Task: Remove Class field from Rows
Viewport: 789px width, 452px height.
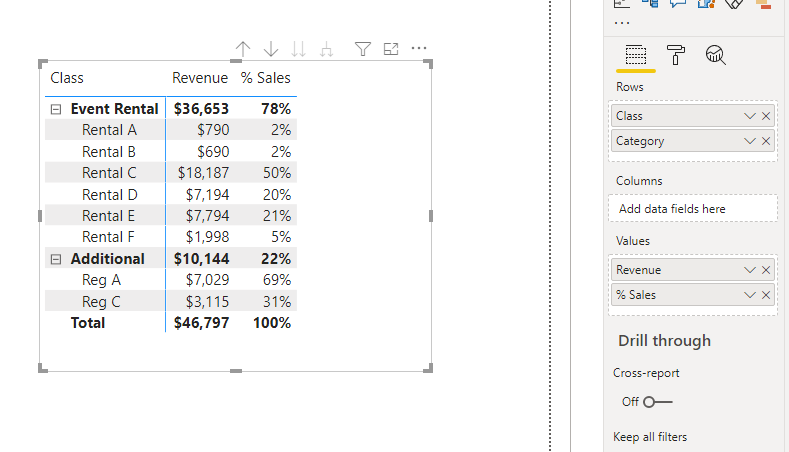Action: (x=766, y=116)
